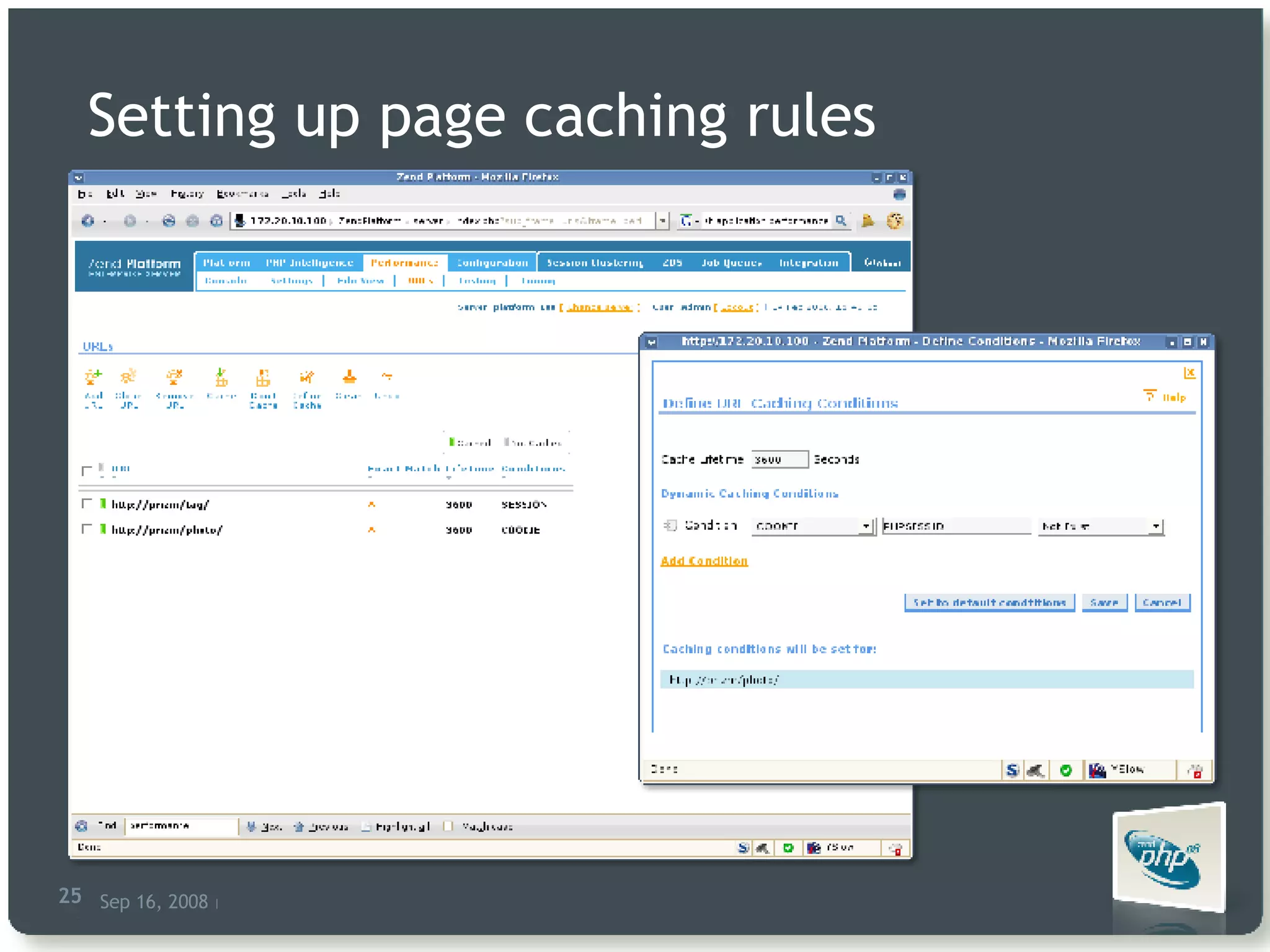
Task: Click exact match icon for http://prism/photo/ row
Action: tap(371, 530)
